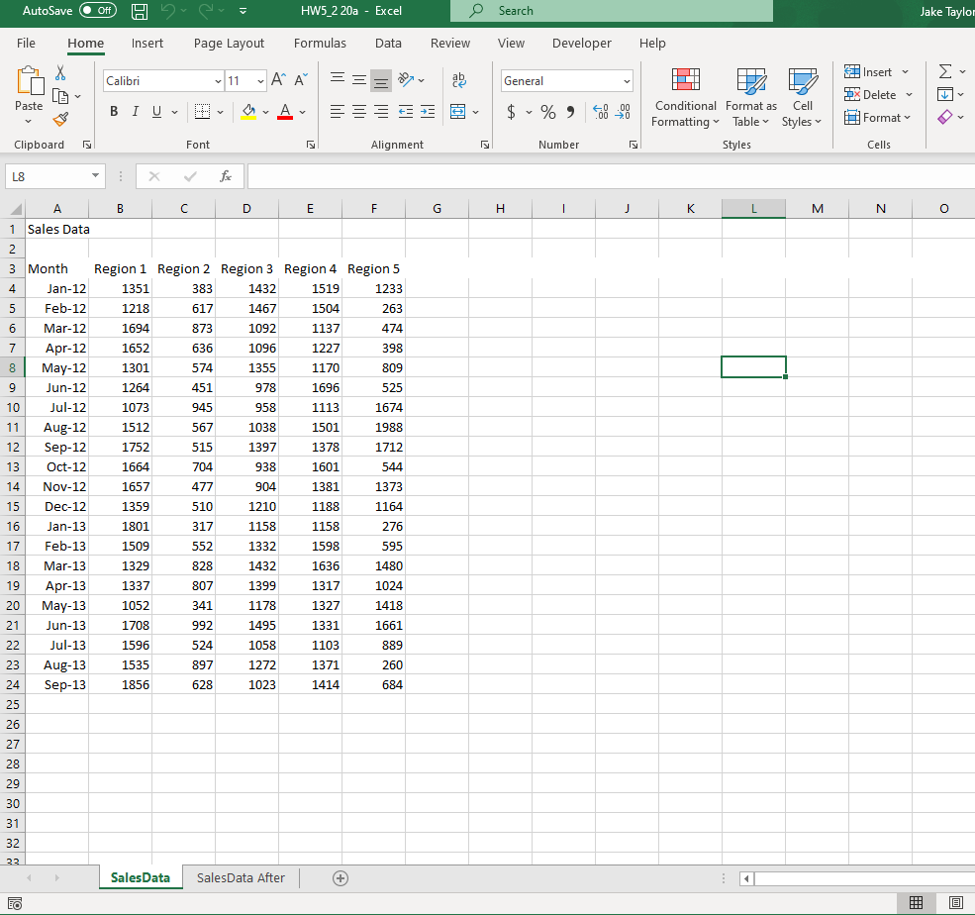The width and height of the screenshot is (975, 915).
Task: Apply Bold formatting
Action: [x=113, y=111]
